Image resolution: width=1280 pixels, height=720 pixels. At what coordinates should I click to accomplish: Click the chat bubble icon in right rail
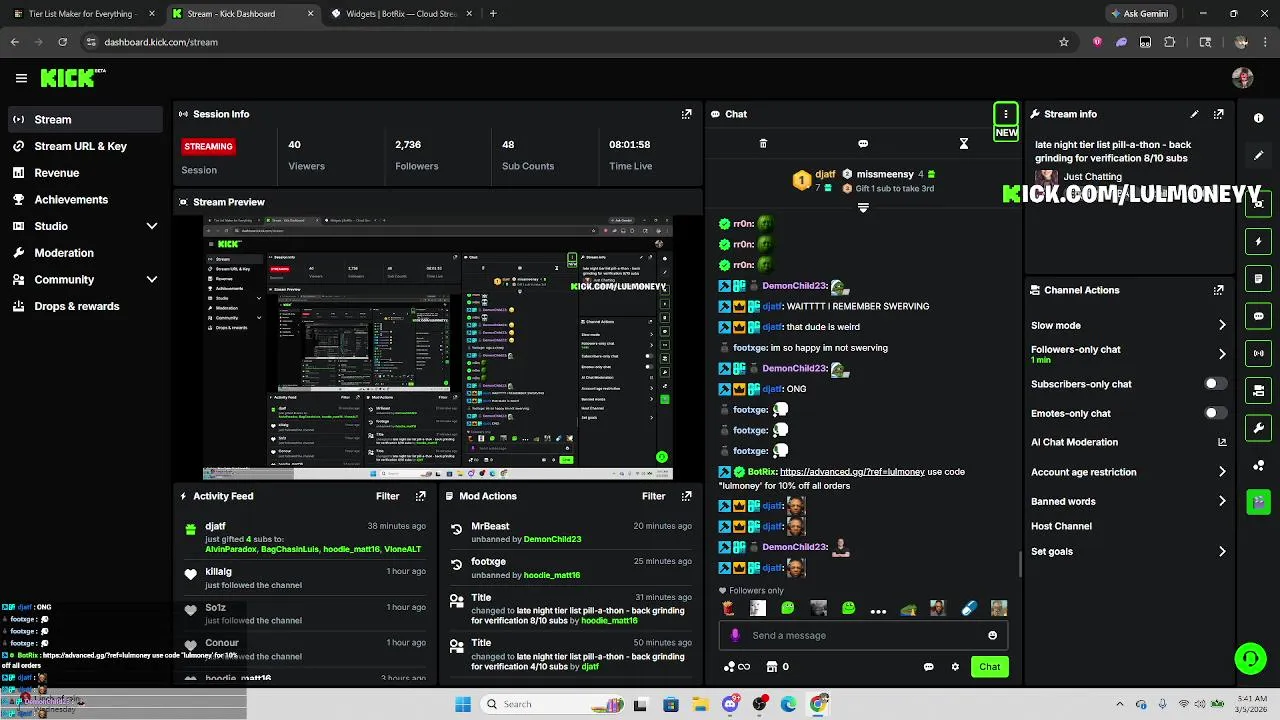click(1258, 316)
